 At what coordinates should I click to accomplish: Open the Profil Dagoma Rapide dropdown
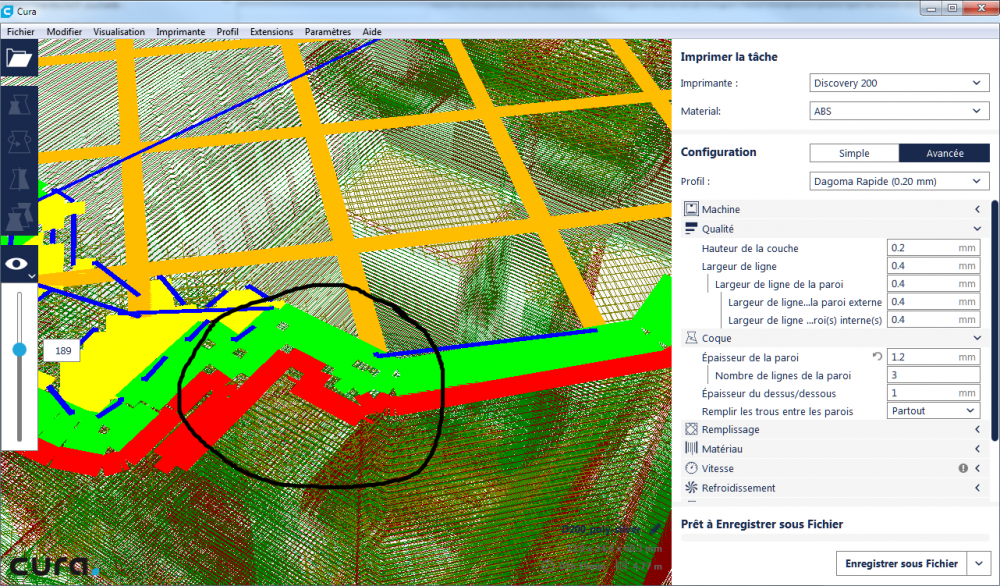click(899, 181)
